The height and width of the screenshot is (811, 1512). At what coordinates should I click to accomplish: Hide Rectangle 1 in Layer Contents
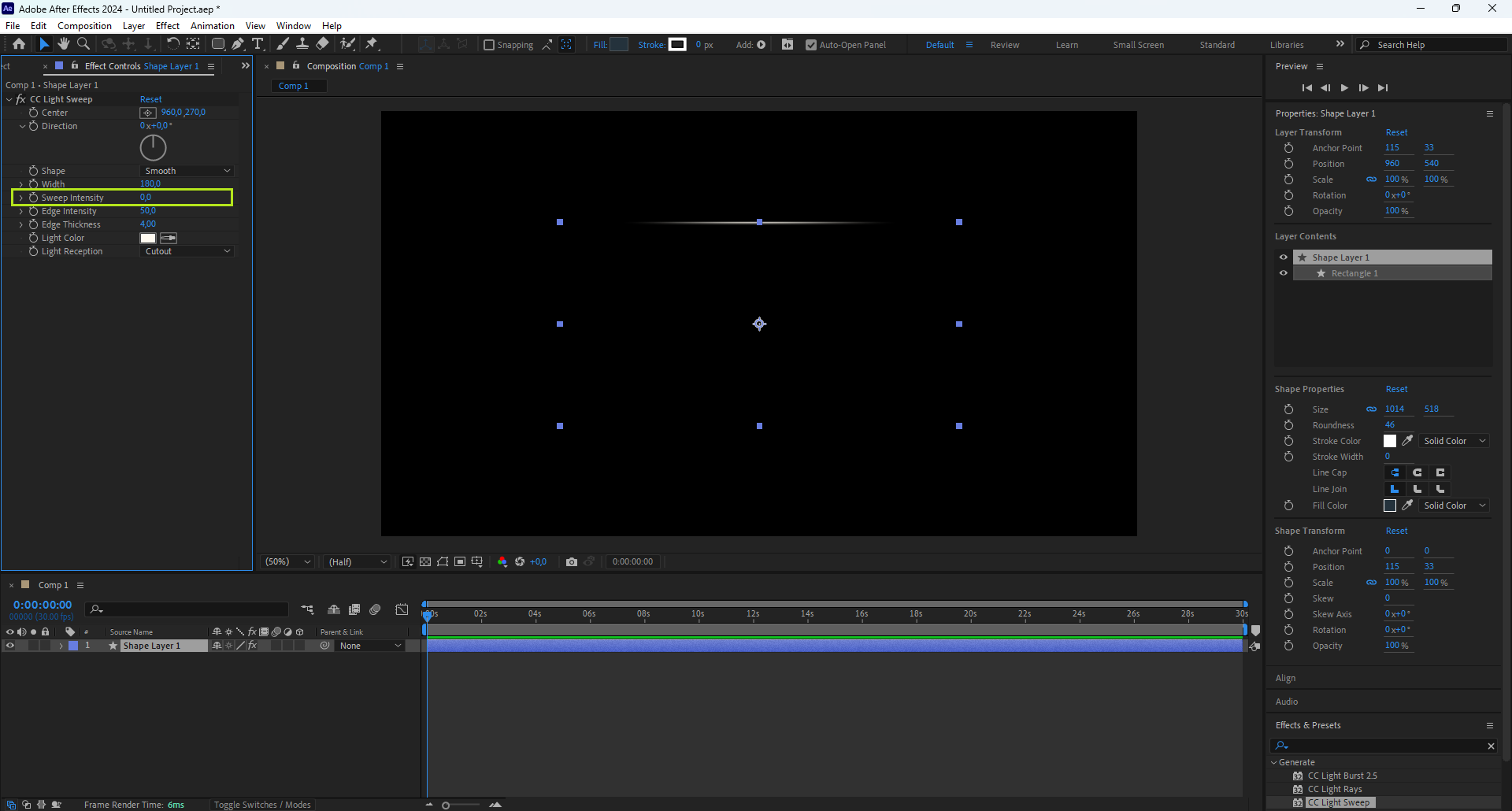coord(1284,273)
